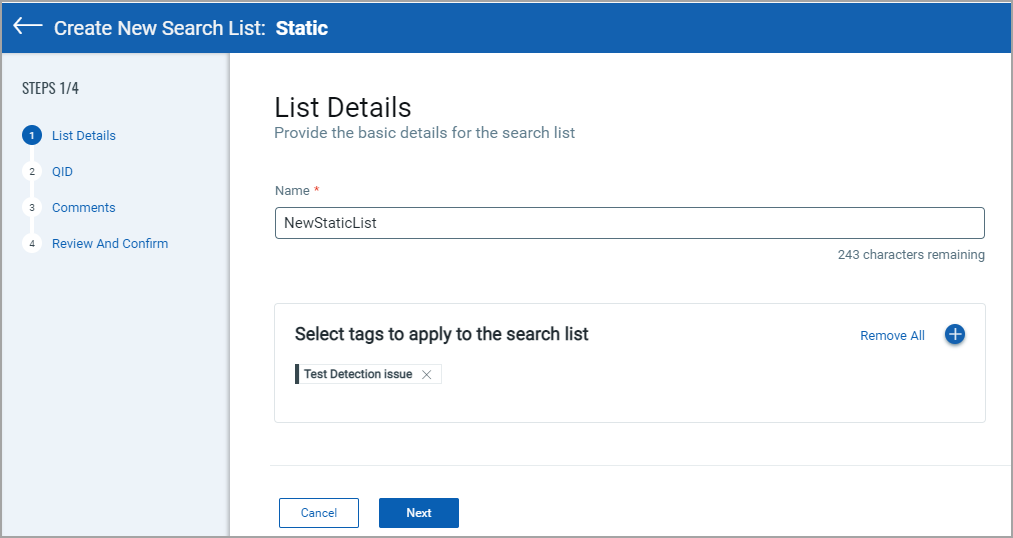This screenshot has height=538, width=1013.
Task: Open the Review And Confirm step
Action: point(110,243)
